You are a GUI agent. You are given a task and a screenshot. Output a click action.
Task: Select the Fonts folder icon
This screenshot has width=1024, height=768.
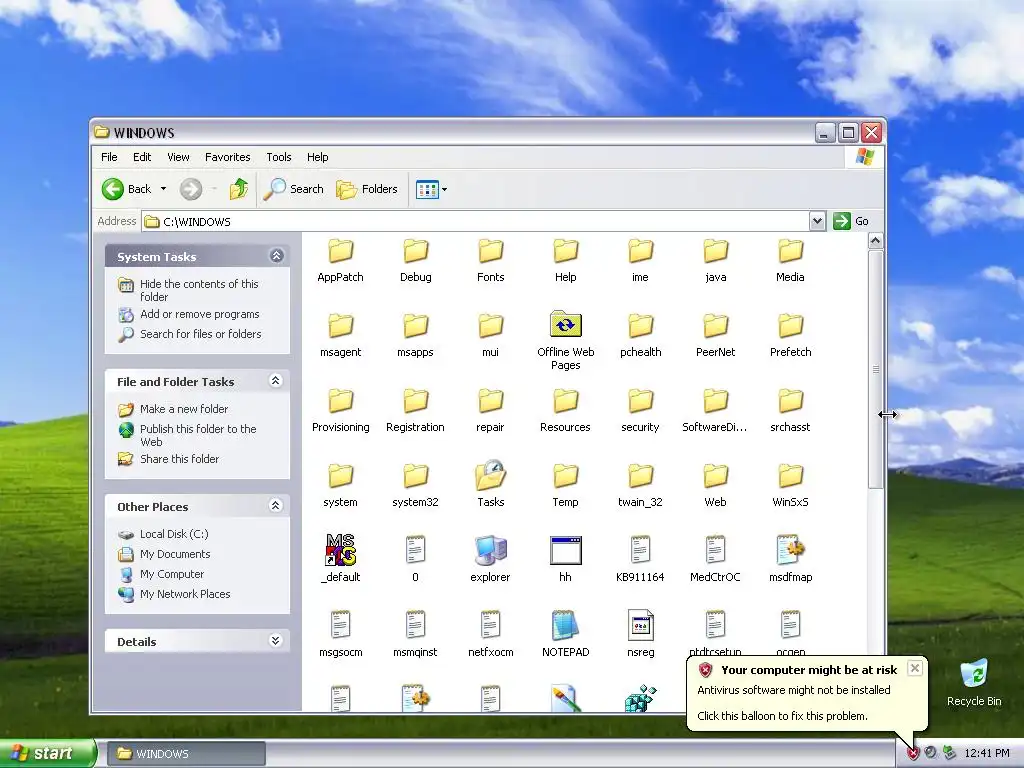tap(490, 251)
